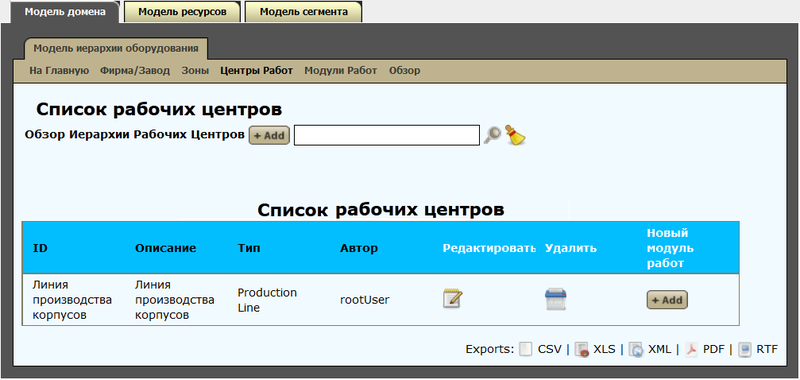800x380 pixels.
Task: Click the edit notepad icon for rootUser row
Action: tap(453, 298)
